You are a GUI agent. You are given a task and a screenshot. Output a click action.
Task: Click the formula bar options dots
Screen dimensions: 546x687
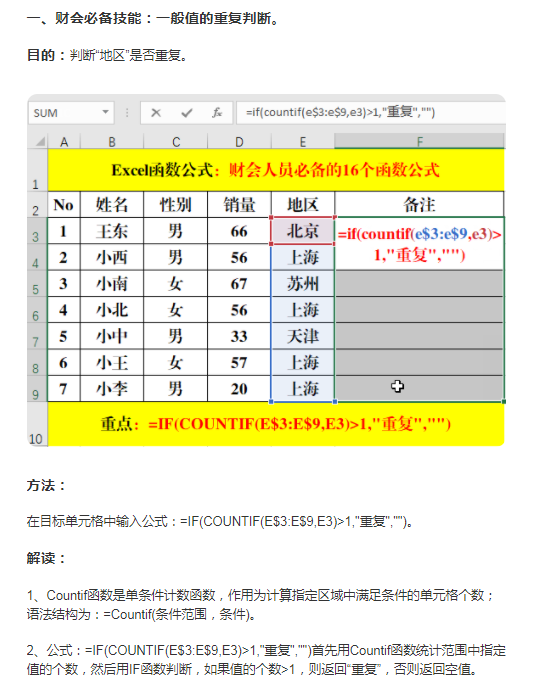tap(127, 113)
